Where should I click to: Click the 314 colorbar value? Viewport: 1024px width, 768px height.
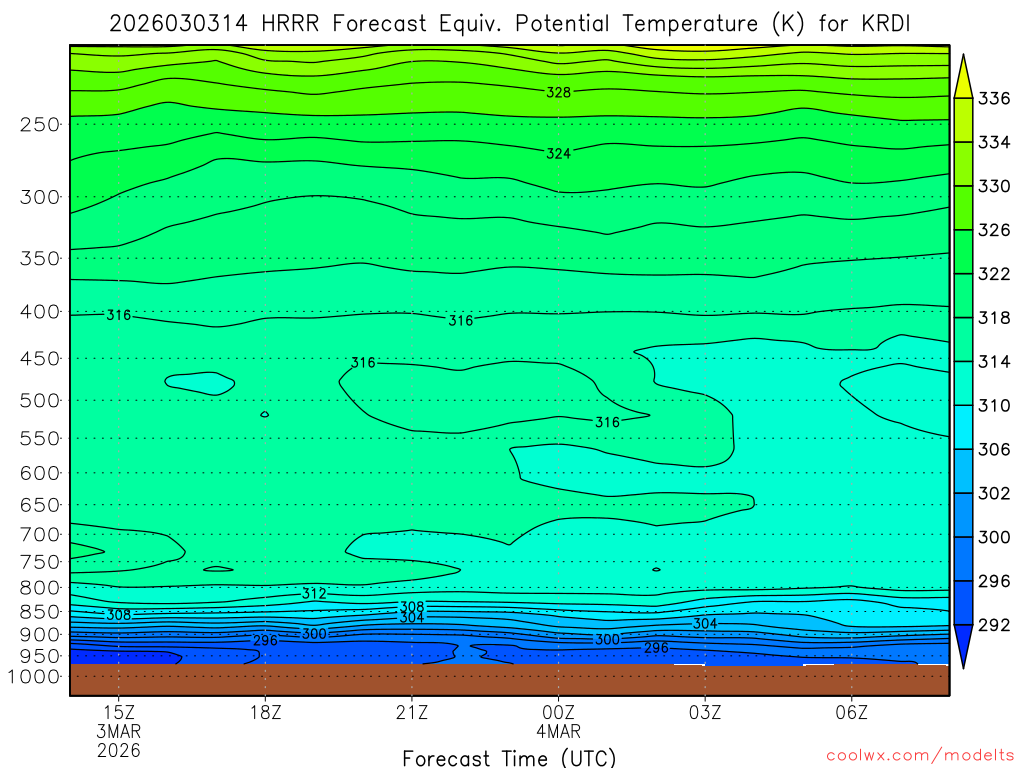tap(994, 362)
